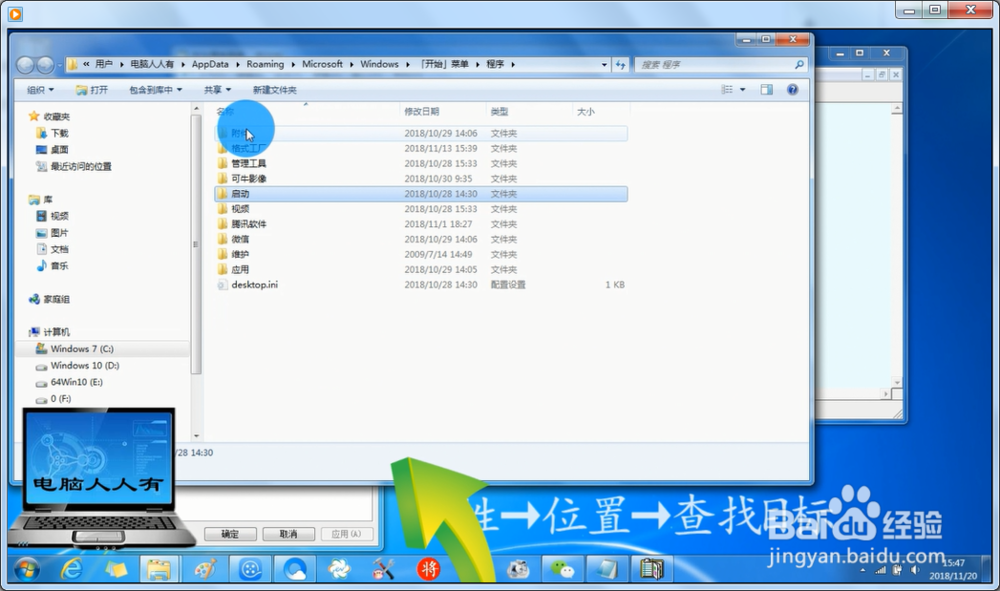This screenshot has width=1000, height=591.
Task: Open the Paint palette taskbar icon
Action: [205, 569]
